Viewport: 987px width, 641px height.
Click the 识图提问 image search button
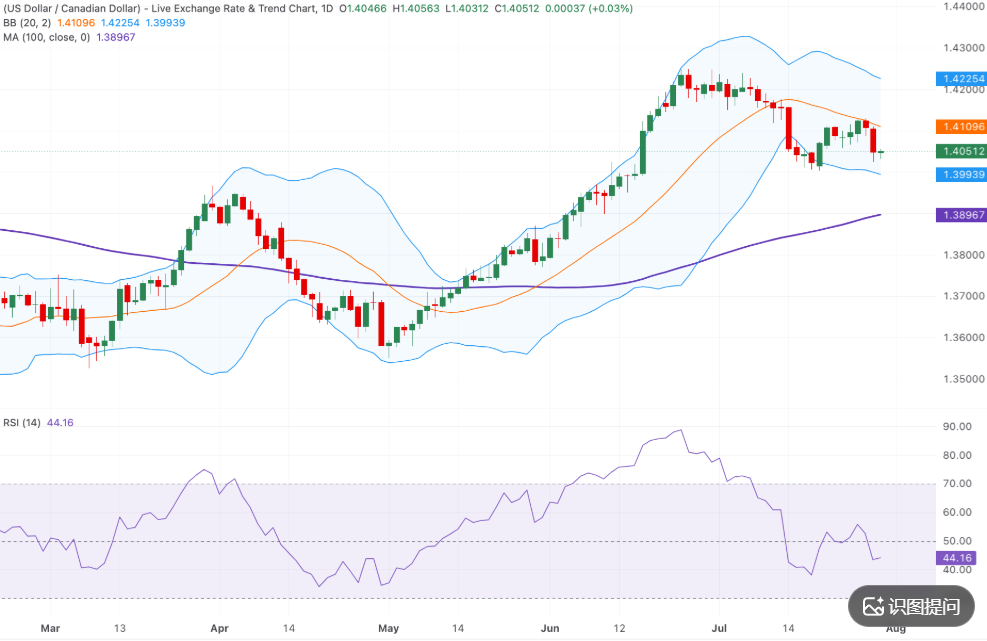point(911,606)
